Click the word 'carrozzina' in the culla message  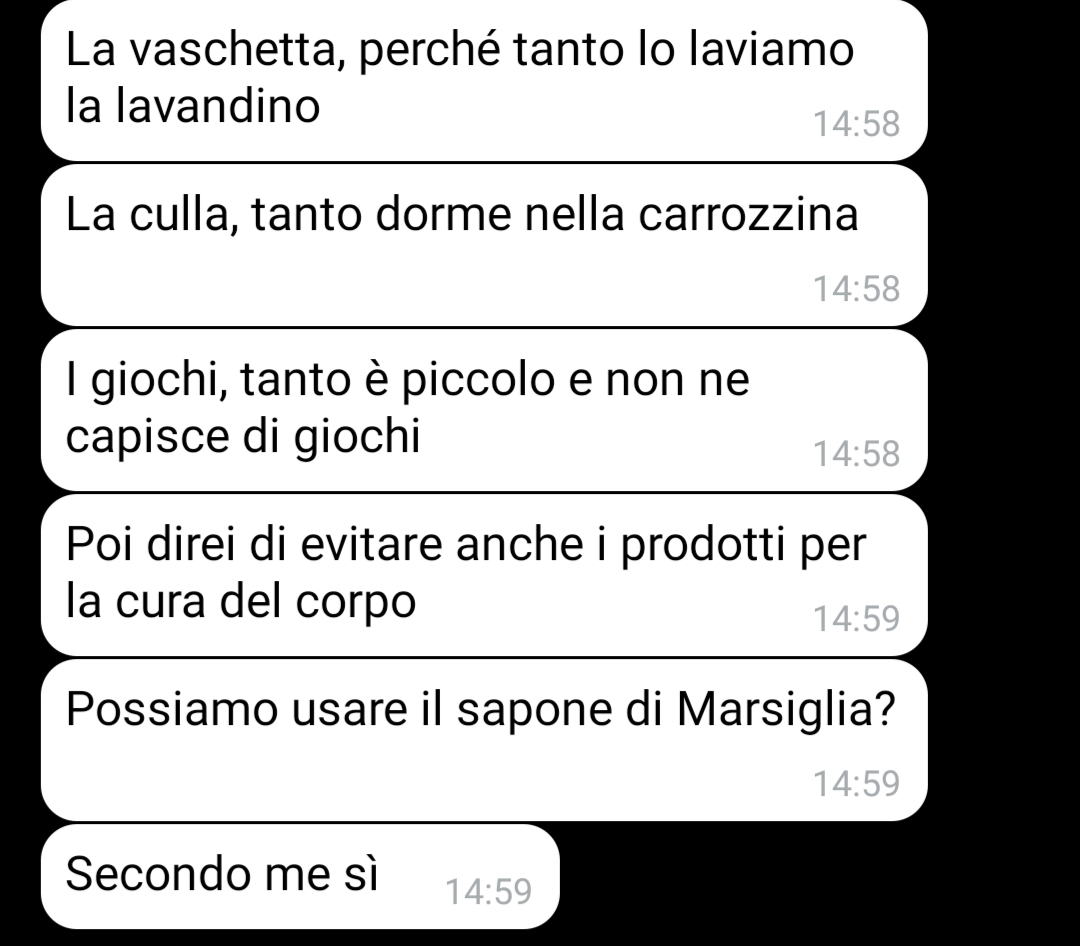pyautogui.click(x=748, y=214)
